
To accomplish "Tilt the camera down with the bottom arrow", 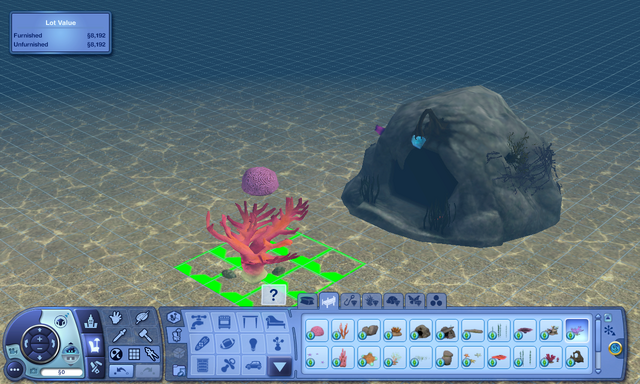I will (x=40, y=357).
